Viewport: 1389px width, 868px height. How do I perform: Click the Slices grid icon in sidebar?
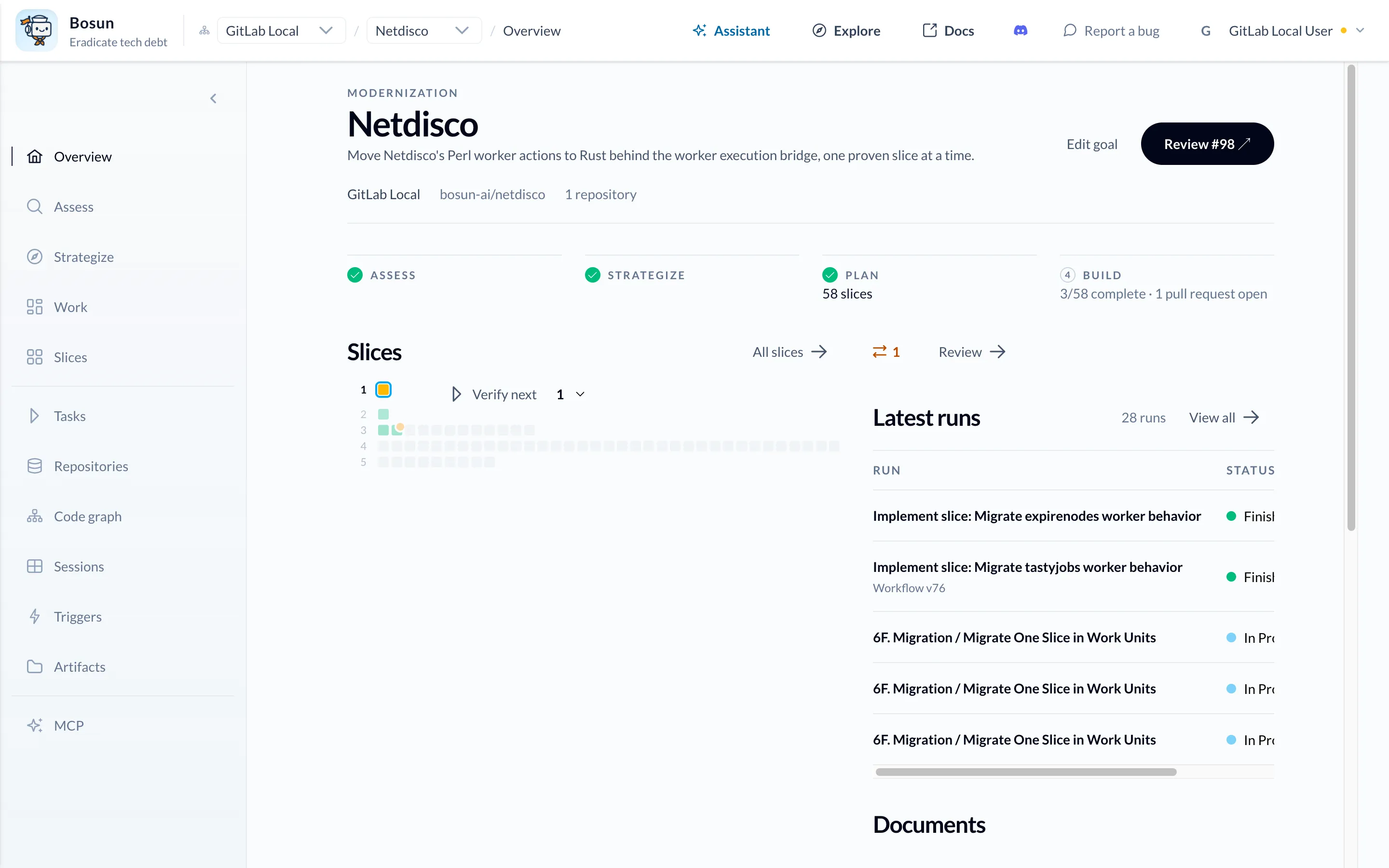34,357
